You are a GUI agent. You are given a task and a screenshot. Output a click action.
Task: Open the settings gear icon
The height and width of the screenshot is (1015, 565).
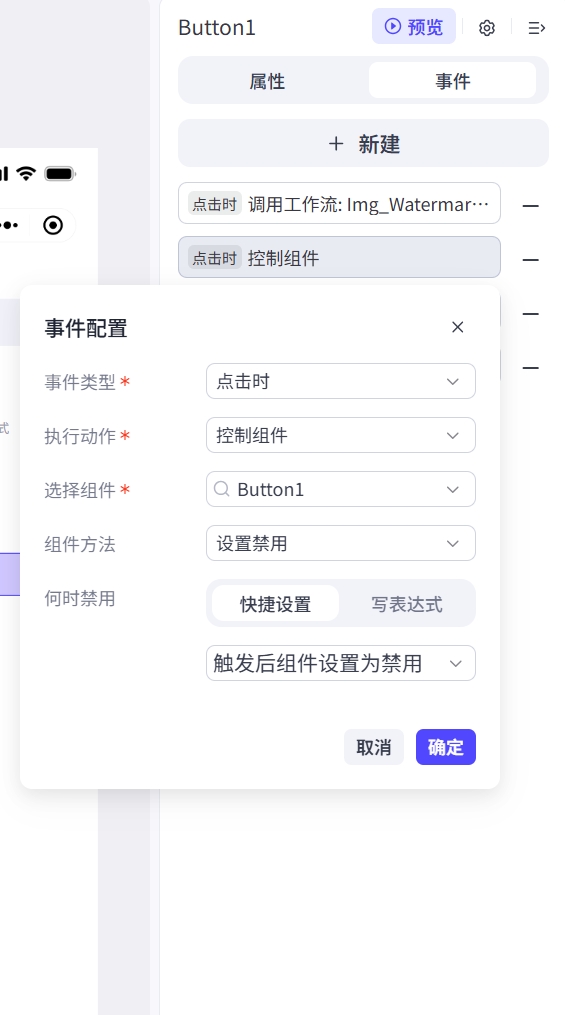pyautogui.click(x=487, y=28)
